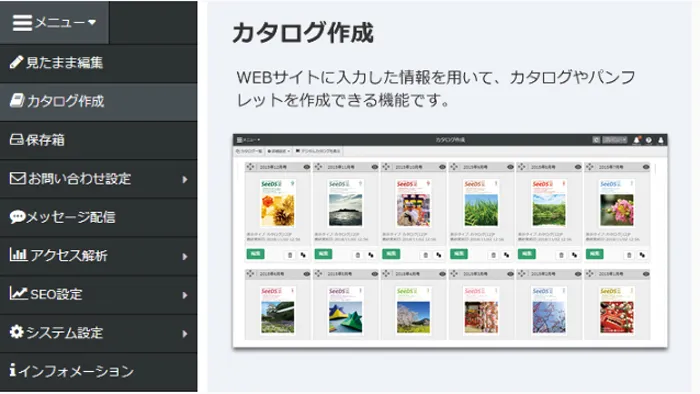
Task: Click the drawer icon beside 保存箱
Action: pyautogui.click(x=17, y=140)
